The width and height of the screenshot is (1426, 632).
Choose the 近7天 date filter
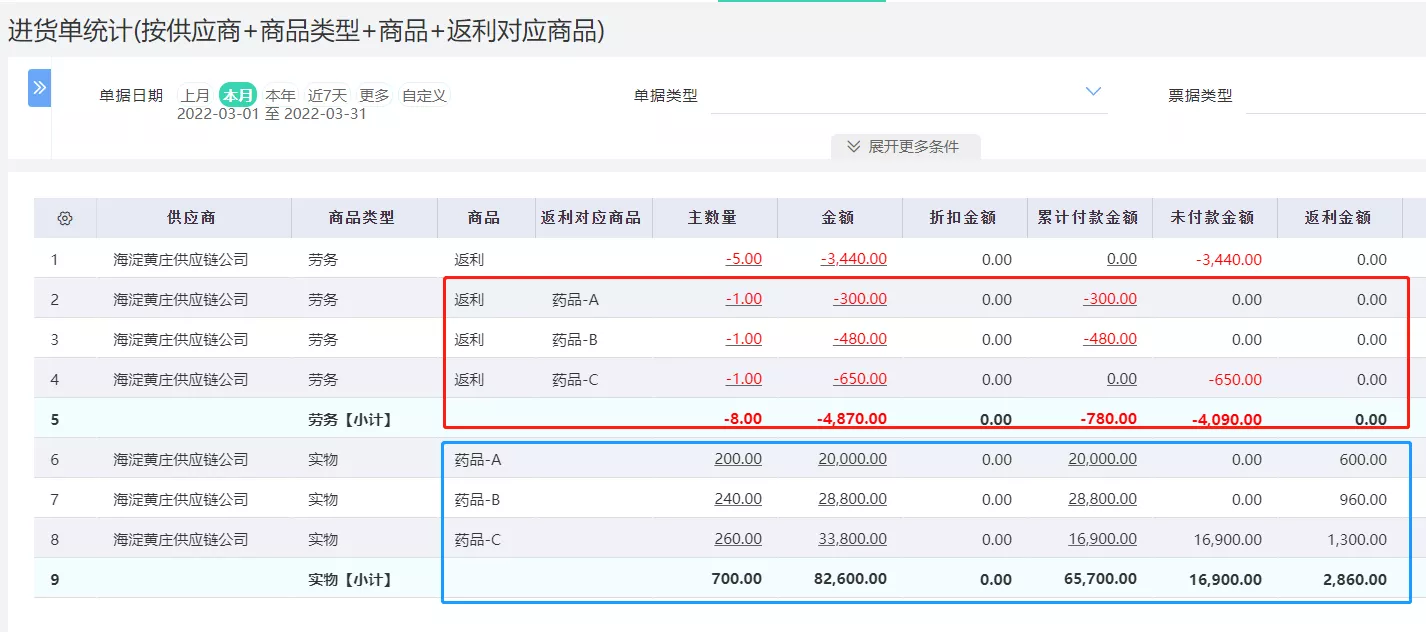[x=327, y=96]
